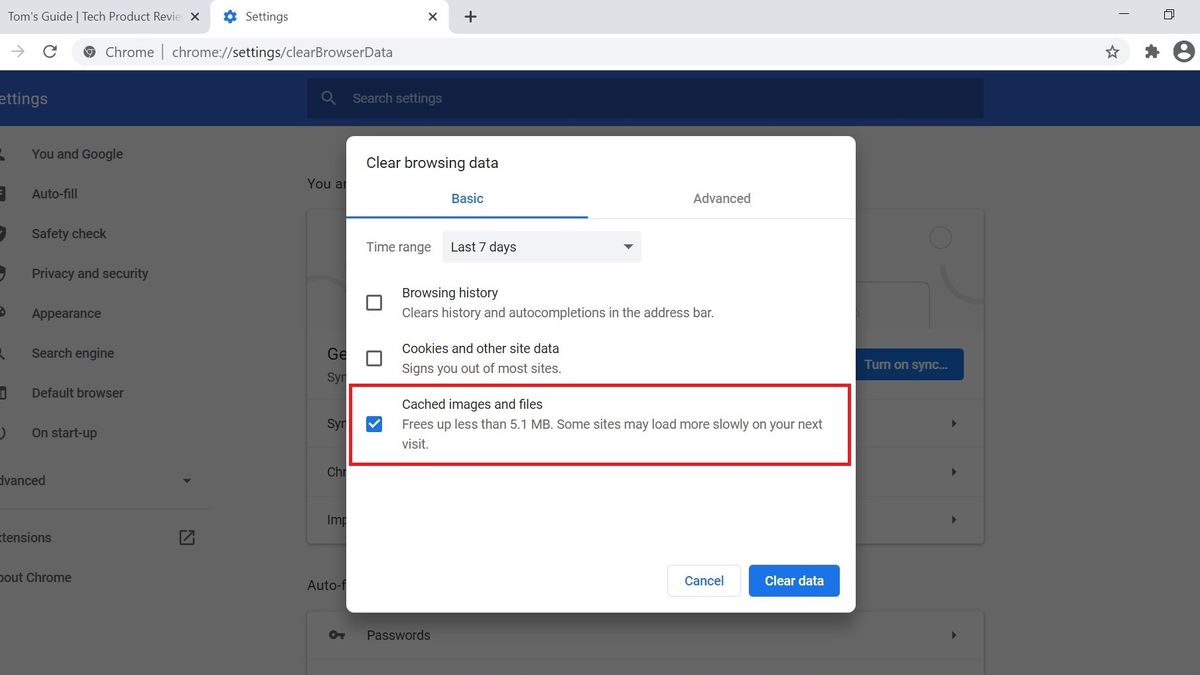
Task: Open the profile avatar icon
Action: pos(1184,51)
